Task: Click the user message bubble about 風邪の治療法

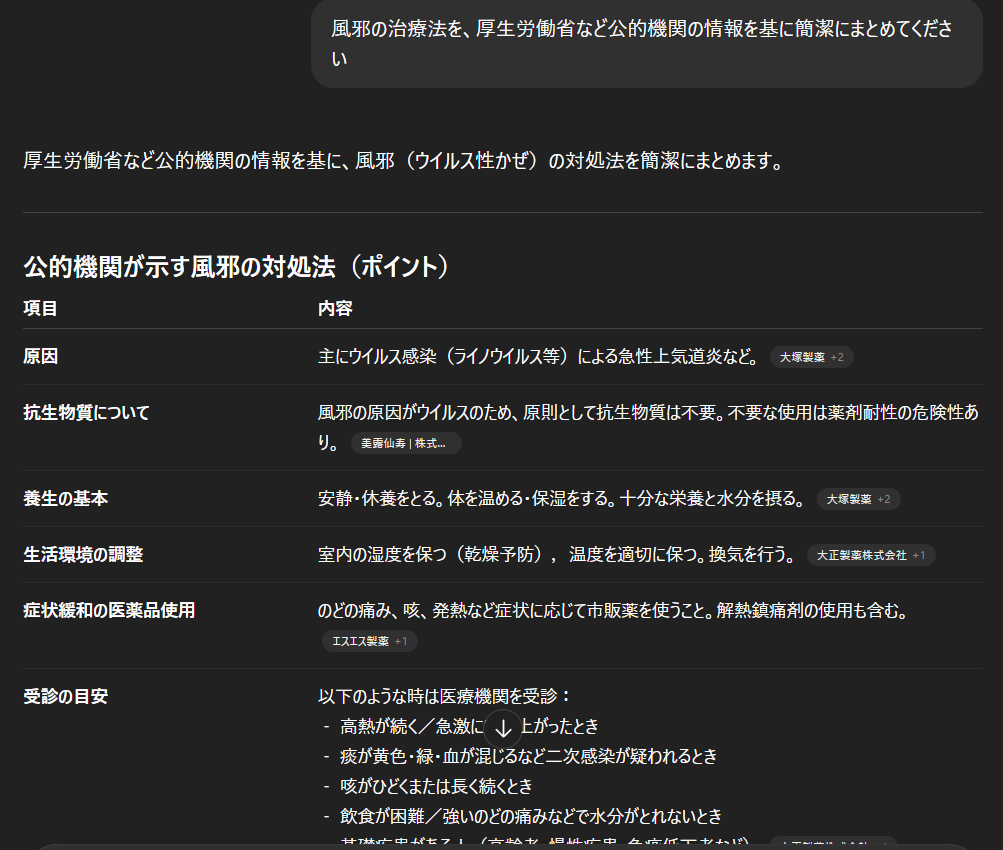Action: [646, 43]
